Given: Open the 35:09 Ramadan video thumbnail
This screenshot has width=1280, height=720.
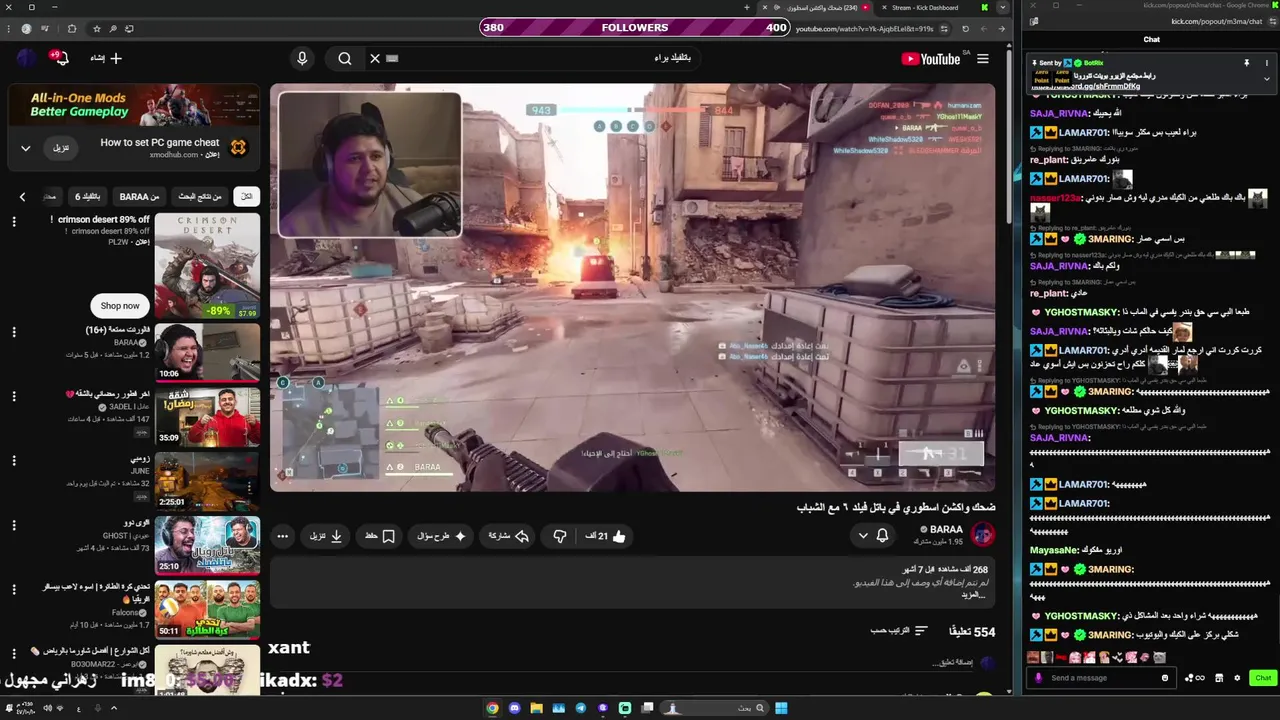Looking at the screenshot, I should click(207, 417).
